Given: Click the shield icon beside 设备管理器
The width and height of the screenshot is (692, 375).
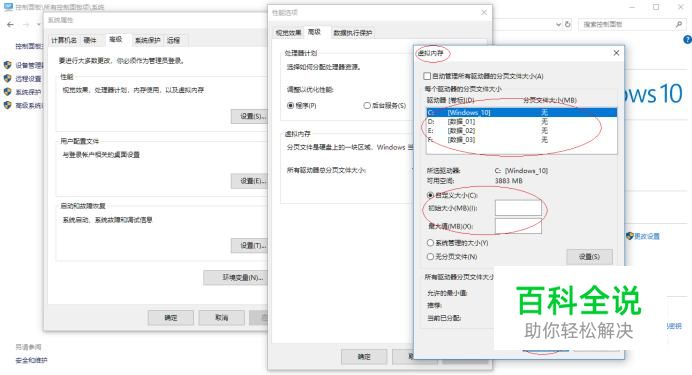Looking at the screenshot, I should click(x=8, y=65).
